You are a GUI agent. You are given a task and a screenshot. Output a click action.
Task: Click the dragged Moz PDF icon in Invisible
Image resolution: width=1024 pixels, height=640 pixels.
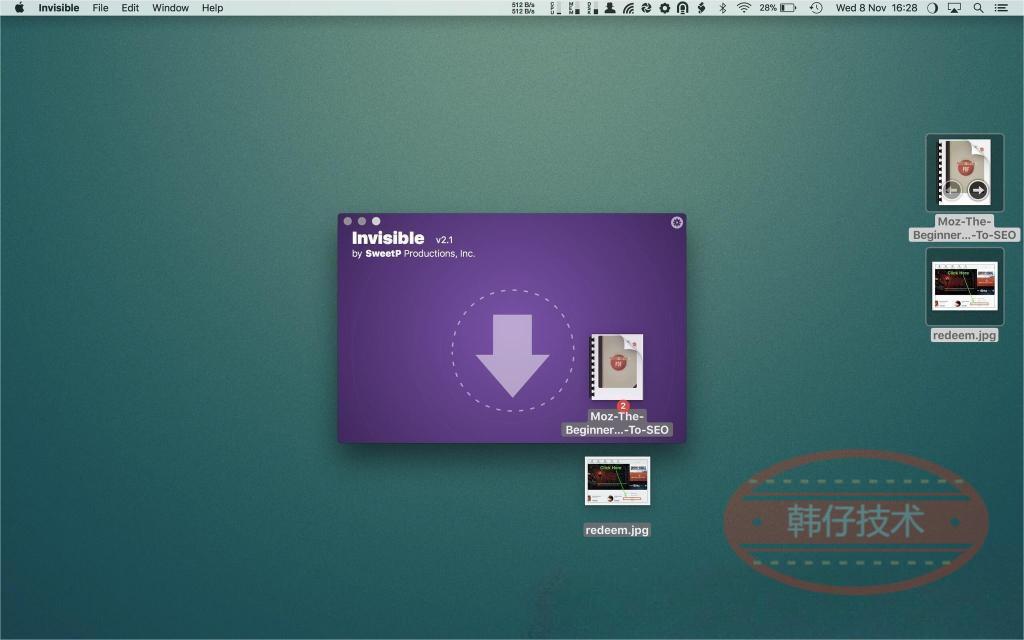click(x=617, y=366)
